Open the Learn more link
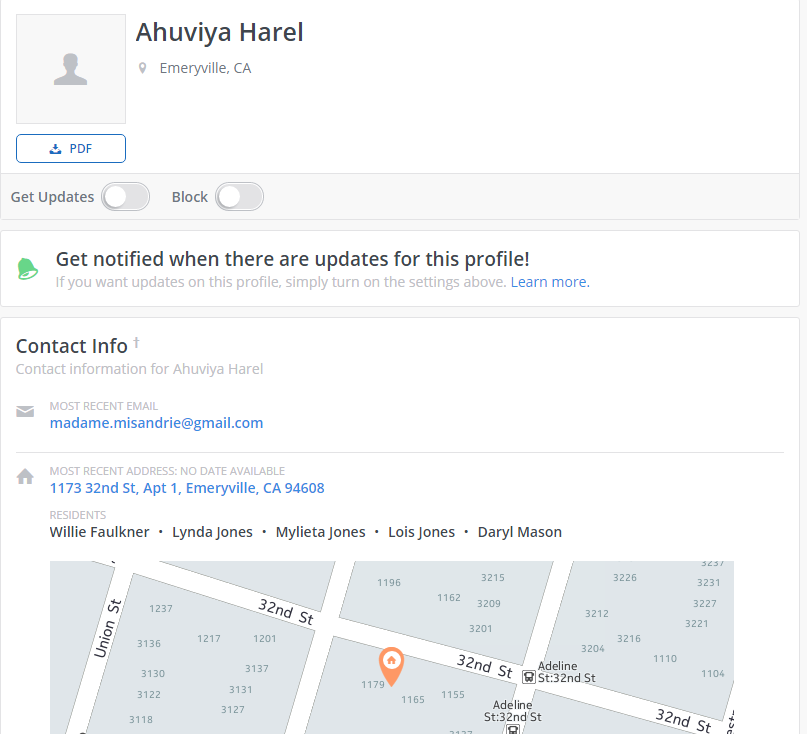 (550, 282)
